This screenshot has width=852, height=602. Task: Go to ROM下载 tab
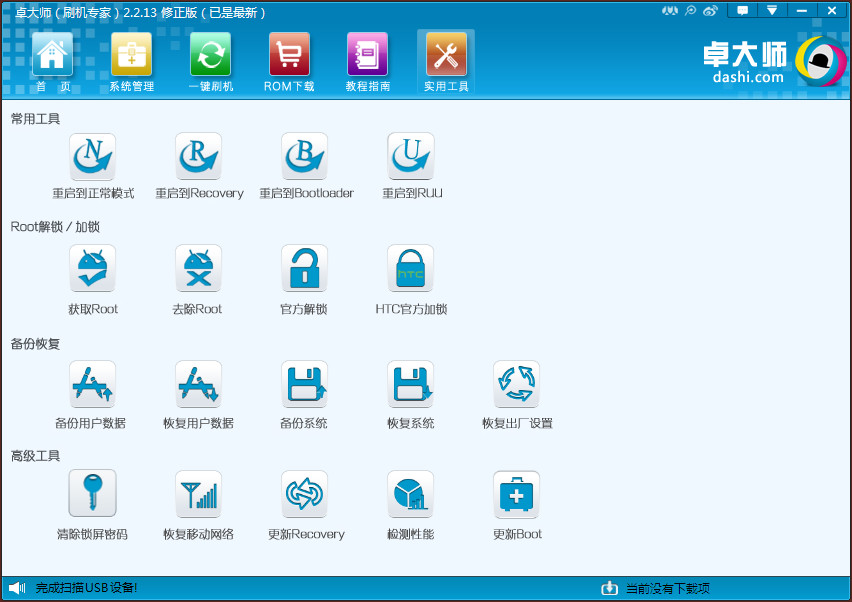[x=289, y=61]
